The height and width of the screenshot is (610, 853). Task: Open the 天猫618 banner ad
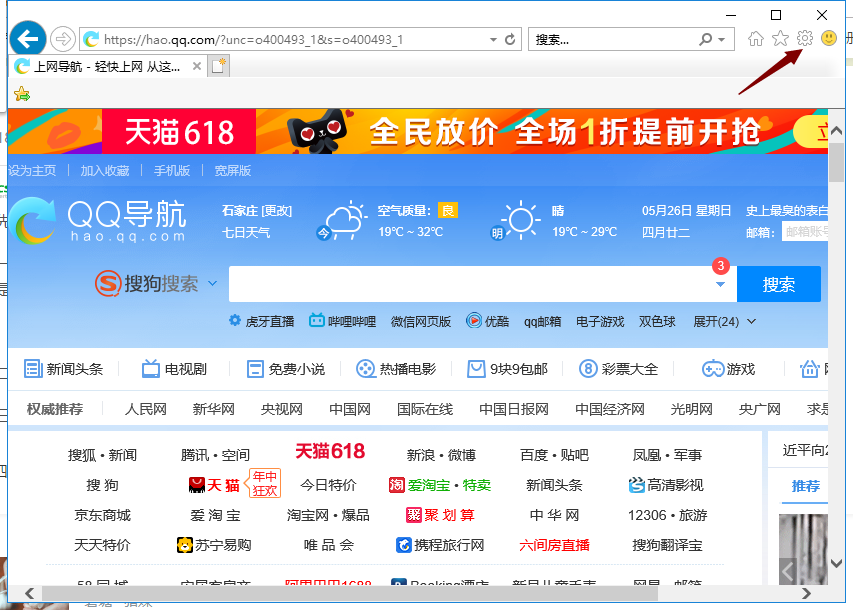418,131
